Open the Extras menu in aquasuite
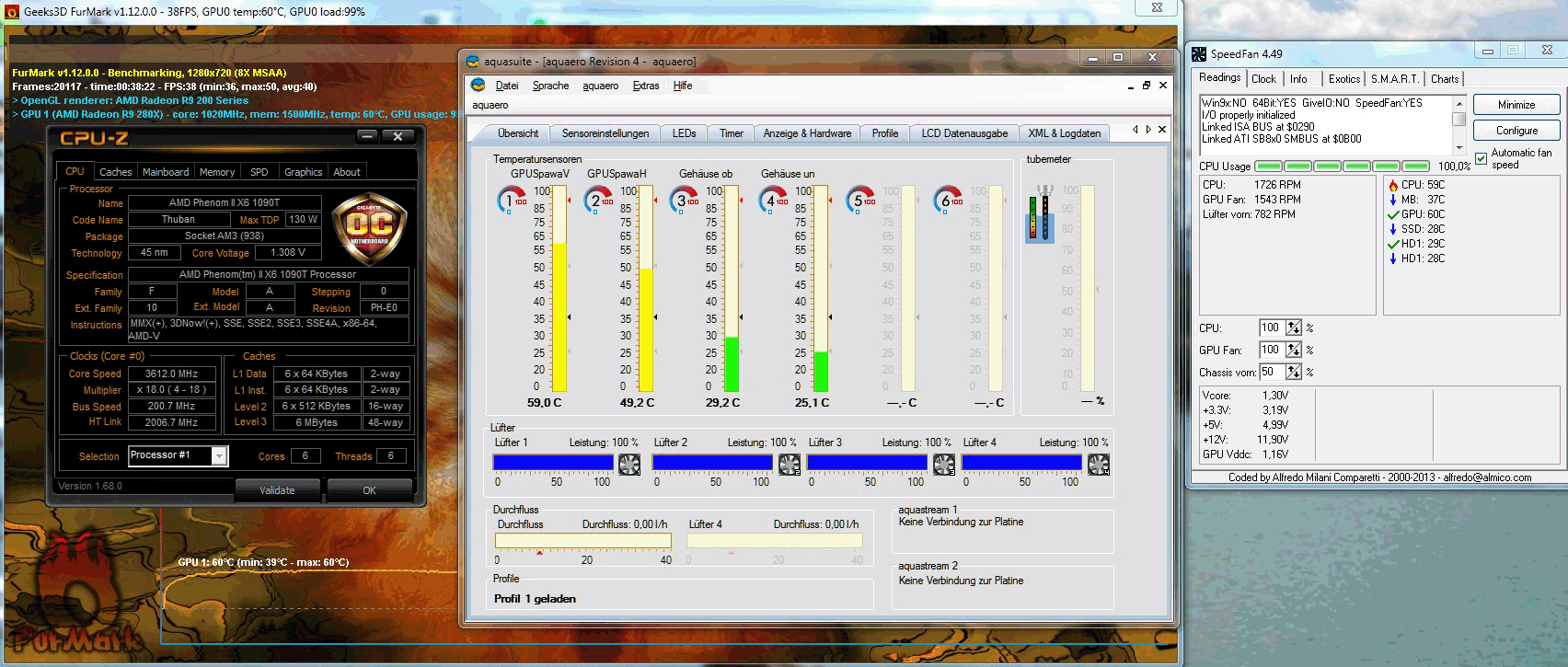Screen dimensions: 1568x667 646,86
